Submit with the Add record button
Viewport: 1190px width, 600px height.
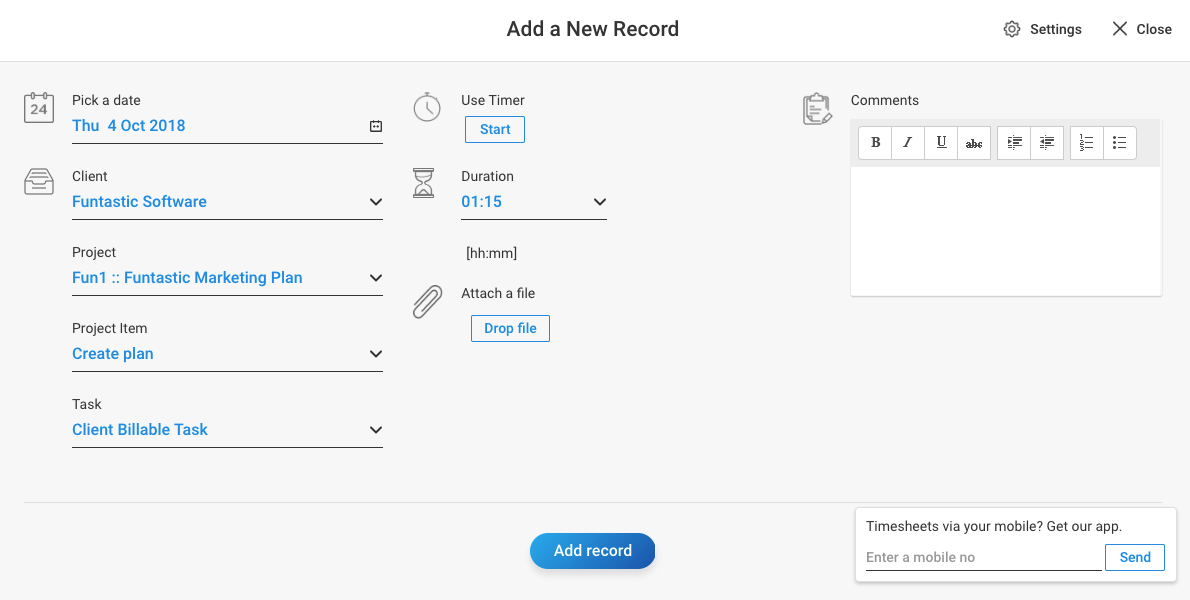[x=592, y=551]
